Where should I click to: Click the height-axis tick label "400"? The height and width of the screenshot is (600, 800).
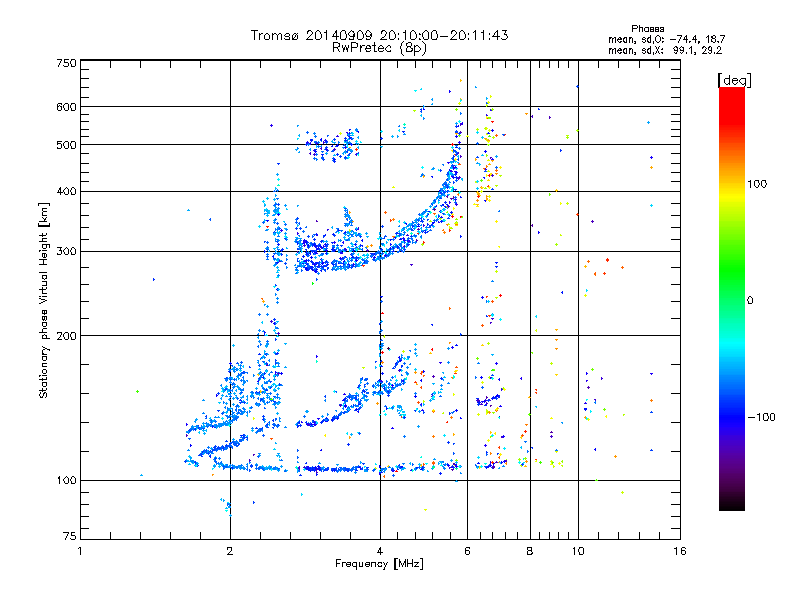point(66,191)
